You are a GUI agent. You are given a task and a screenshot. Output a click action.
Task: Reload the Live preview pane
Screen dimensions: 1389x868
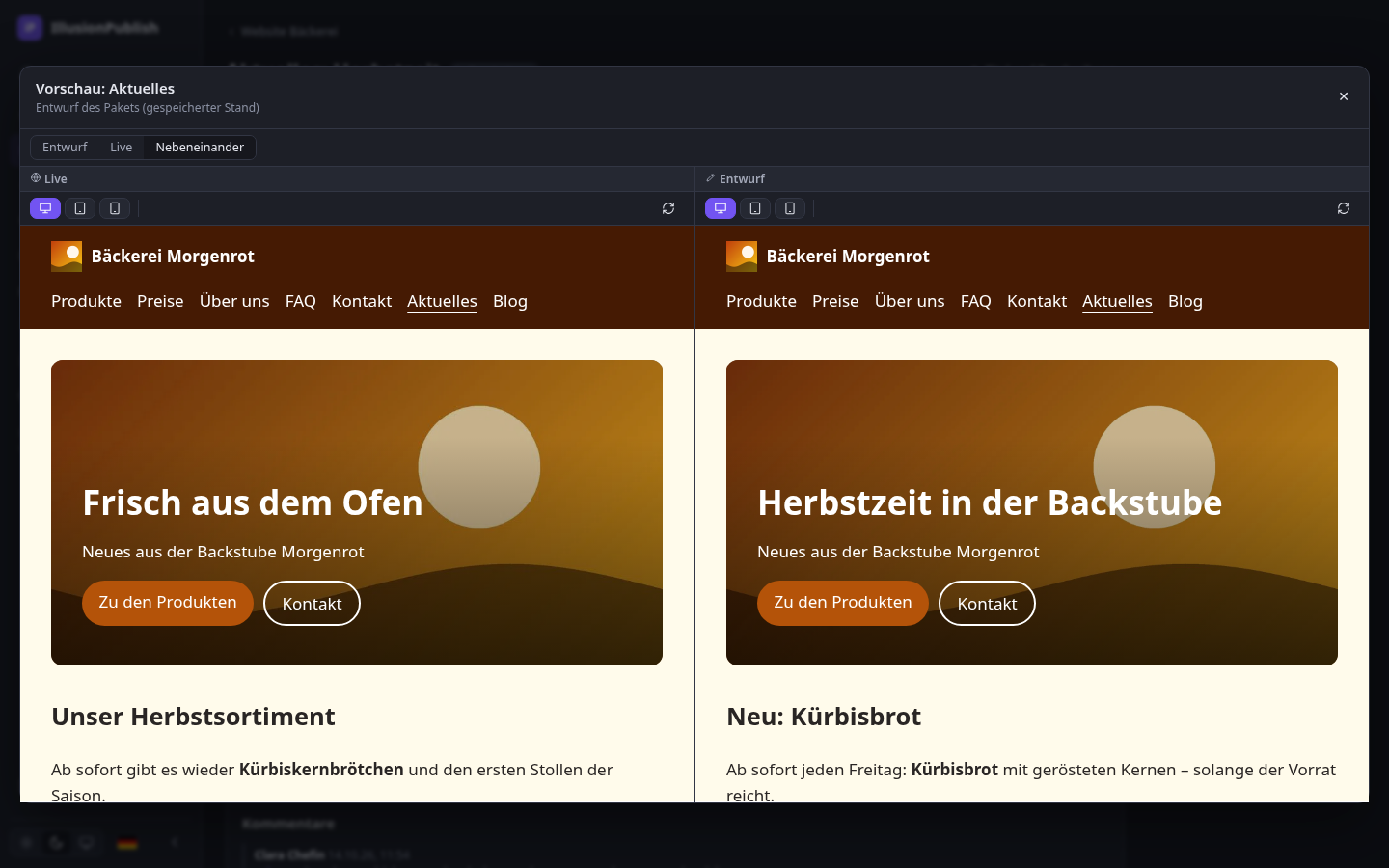pos(668,208)
